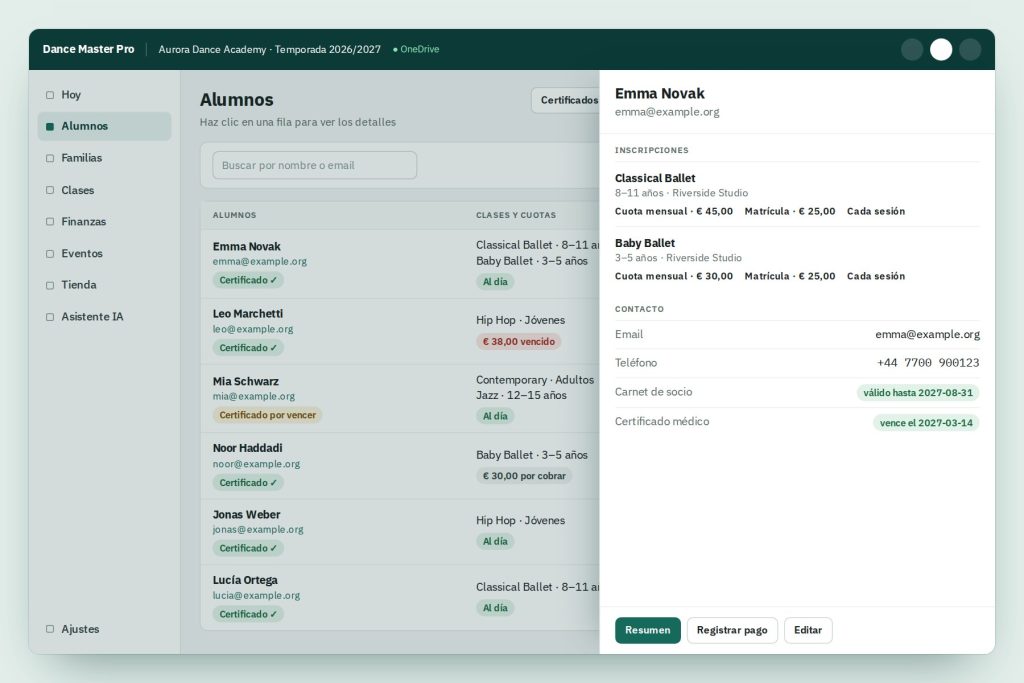Open Ajustes at sidebar bottom
The image size is (1024, 683).
click(x=104, y=629)
